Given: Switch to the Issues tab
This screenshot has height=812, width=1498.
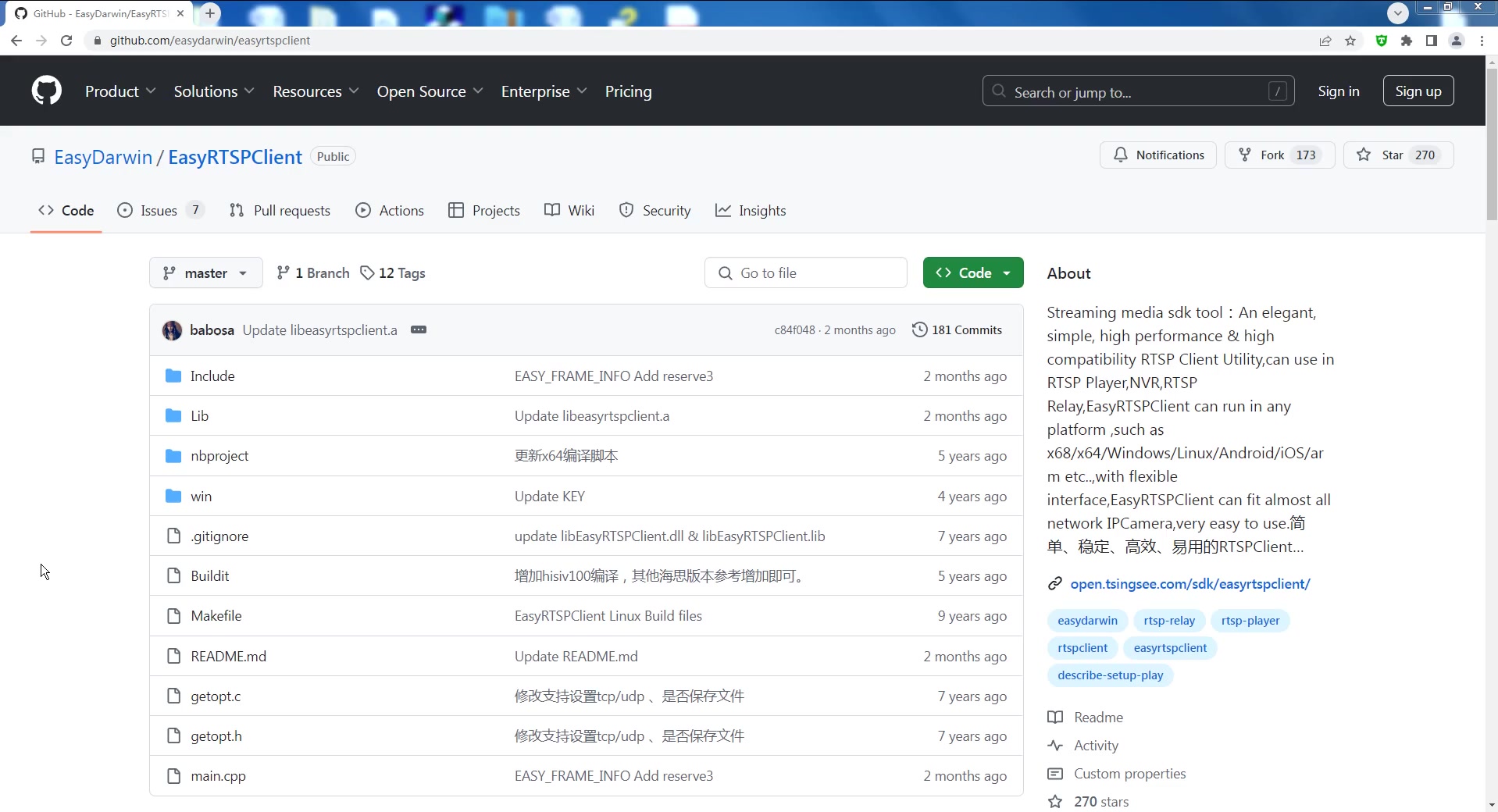Looking at the screenshot, I should (x=159, y=211).
